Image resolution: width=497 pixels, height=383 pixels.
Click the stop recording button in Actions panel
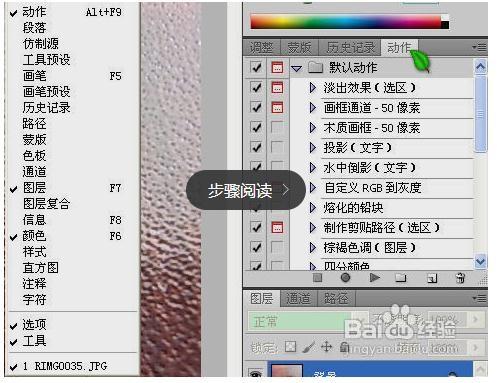coord(317,278)
